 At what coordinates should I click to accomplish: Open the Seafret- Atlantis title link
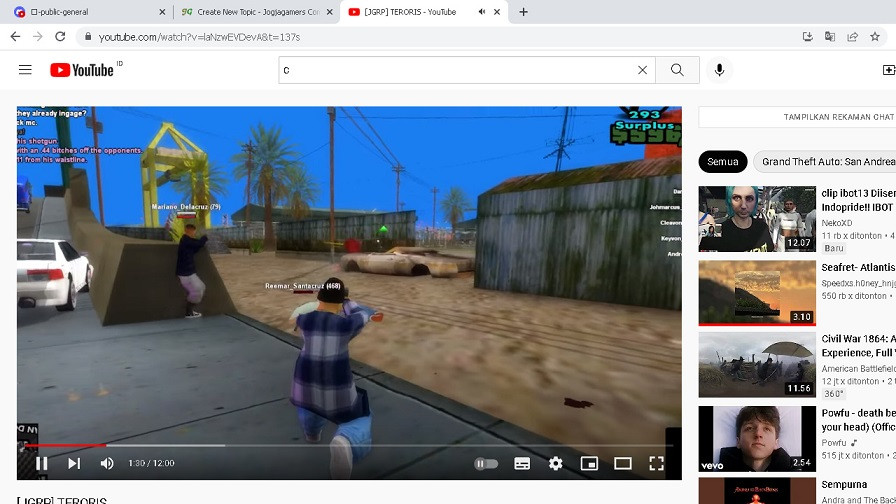(858, 267)
